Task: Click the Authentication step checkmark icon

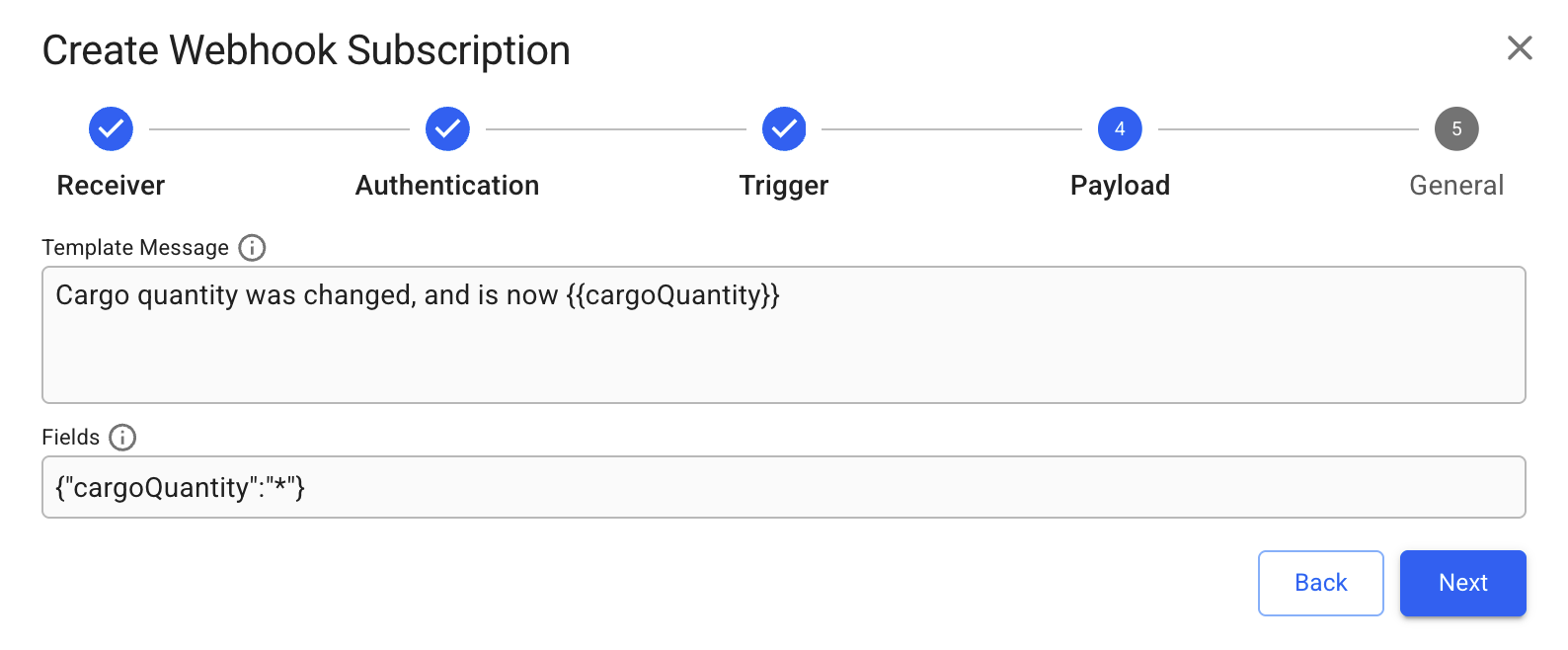Action: pyautogui.click(x=447, y=128)
